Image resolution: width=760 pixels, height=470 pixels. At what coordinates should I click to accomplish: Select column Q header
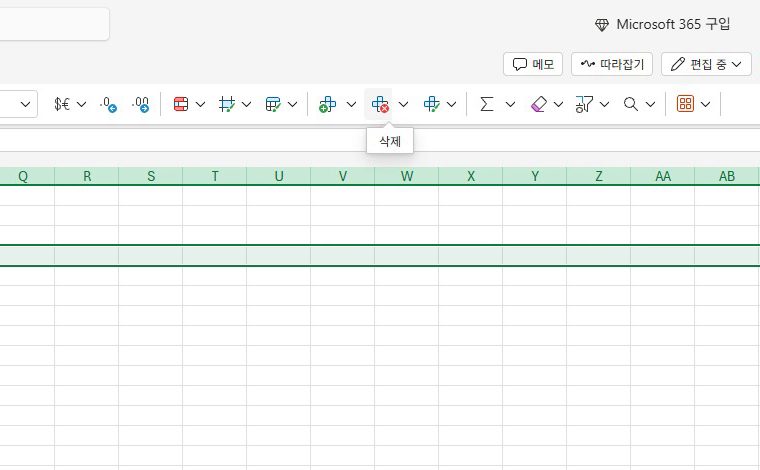(23, 176)
